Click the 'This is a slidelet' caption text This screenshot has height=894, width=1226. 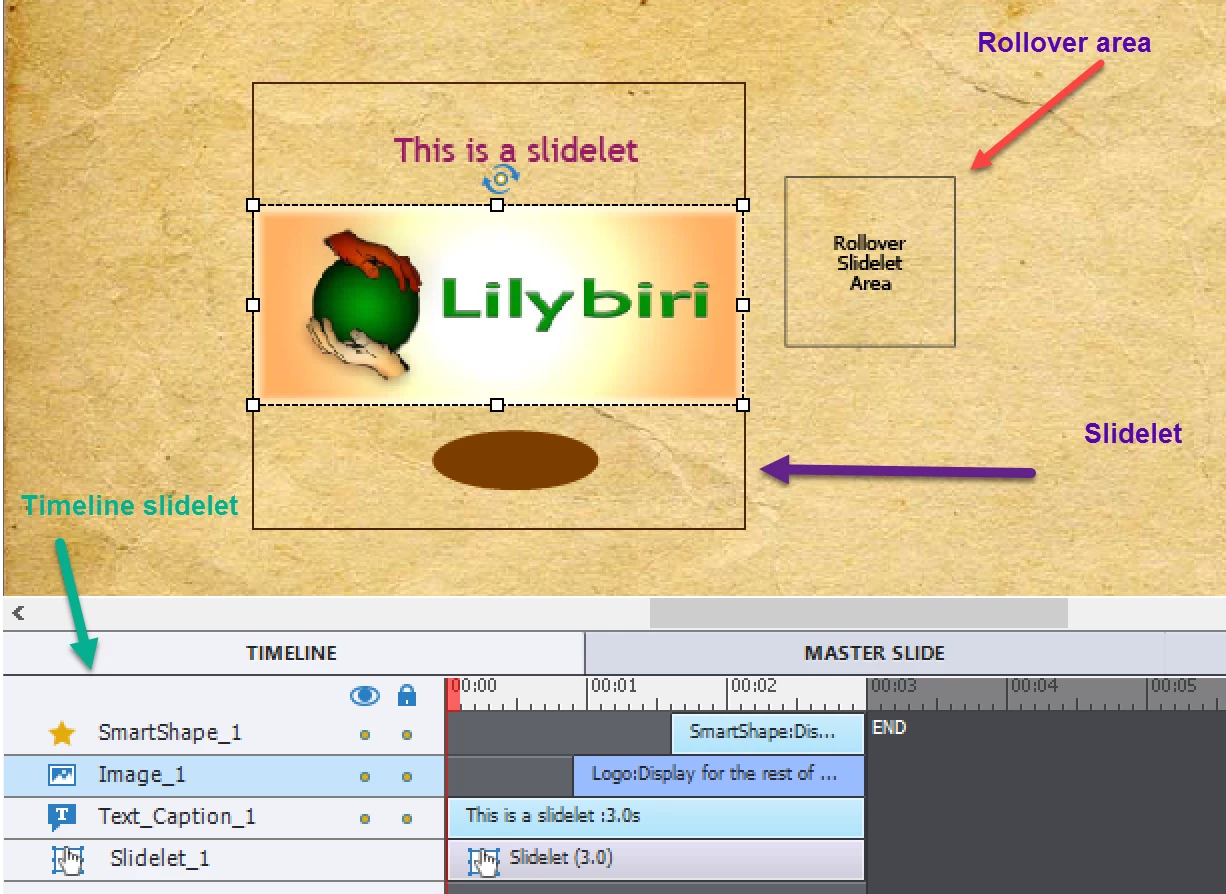point(515,150)
